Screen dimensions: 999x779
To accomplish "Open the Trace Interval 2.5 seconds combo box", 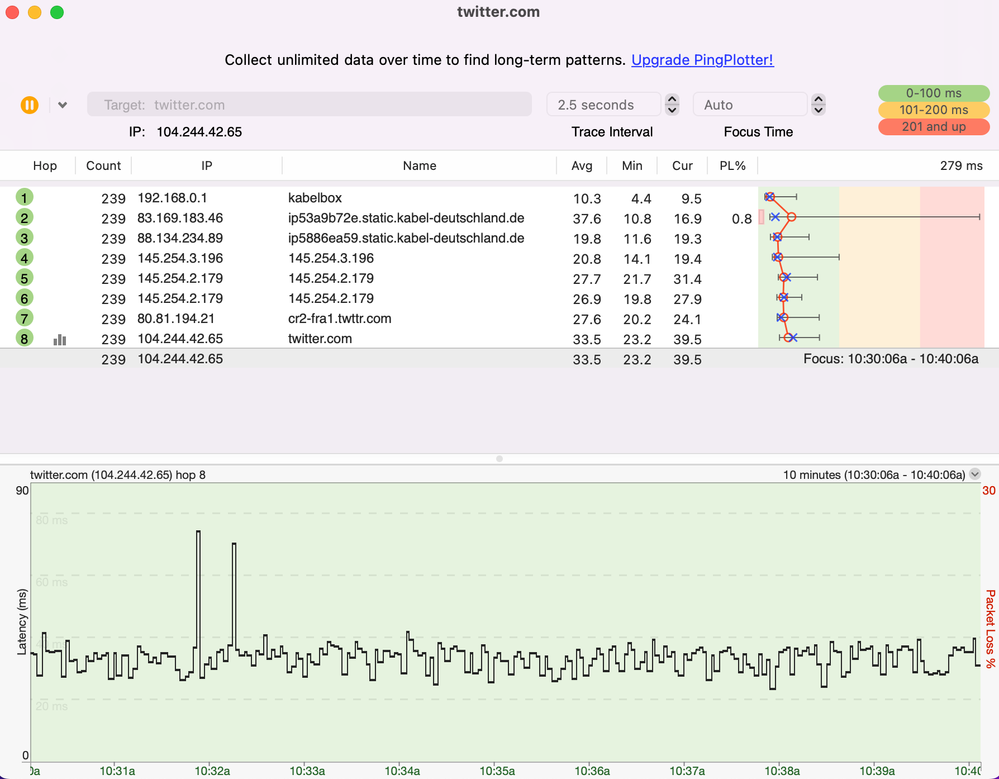I will tap(603, 104).
